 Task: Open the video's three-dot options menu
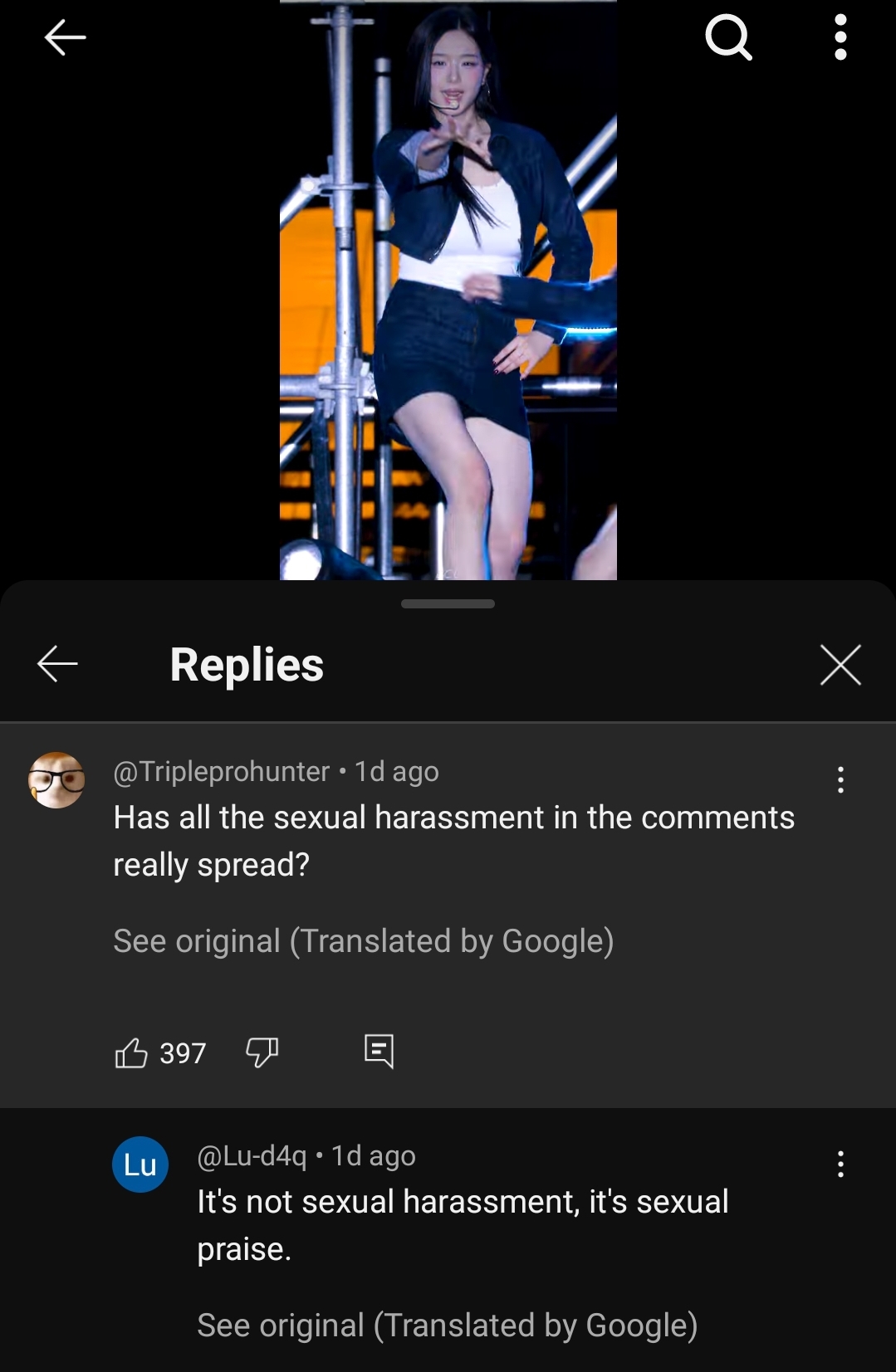pyautogui.click(x=840, y=37)
